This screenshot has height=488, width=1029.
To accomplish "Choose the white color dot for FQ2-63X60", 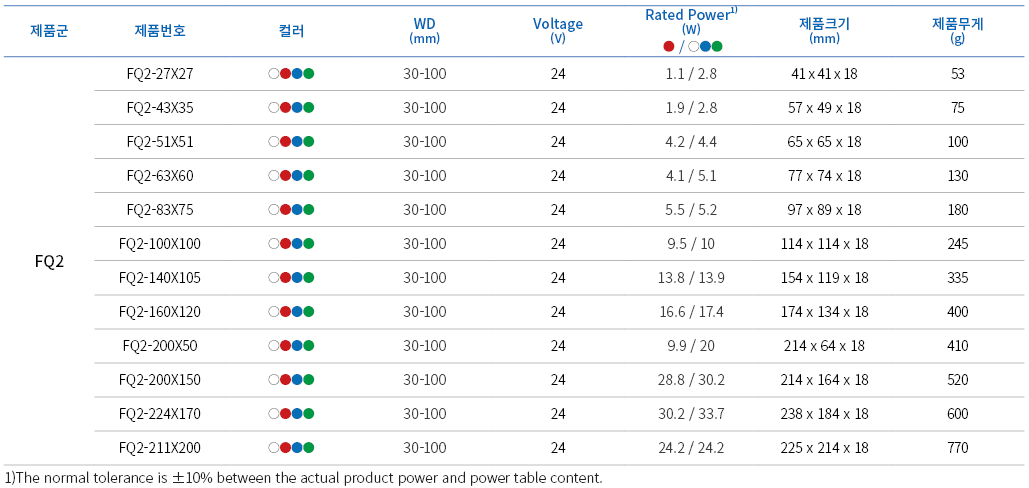I will (273, 175).
